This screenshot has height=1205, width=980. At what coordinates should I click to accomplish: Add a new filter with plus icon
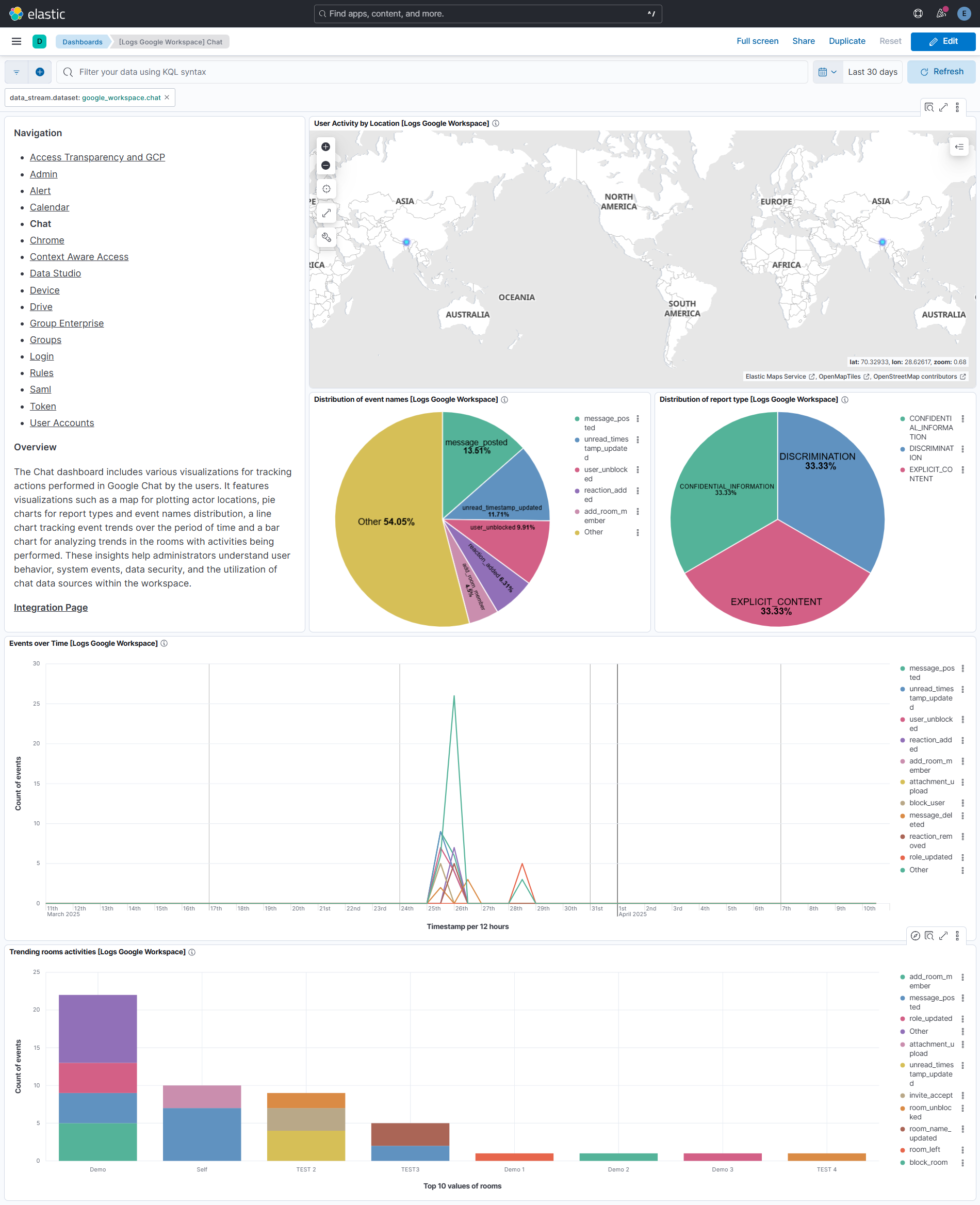pyautogui.click(x=40, y=72)
